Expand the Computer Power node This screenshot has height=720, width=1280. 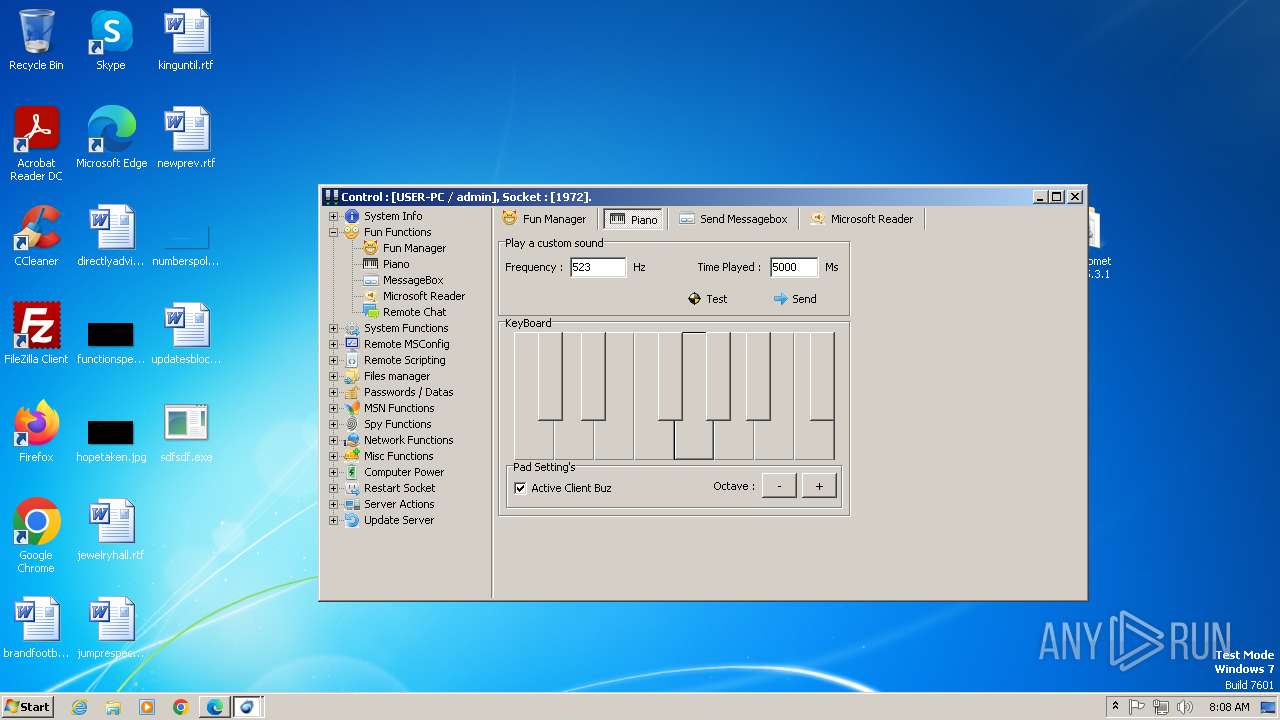tap(334, 472)
